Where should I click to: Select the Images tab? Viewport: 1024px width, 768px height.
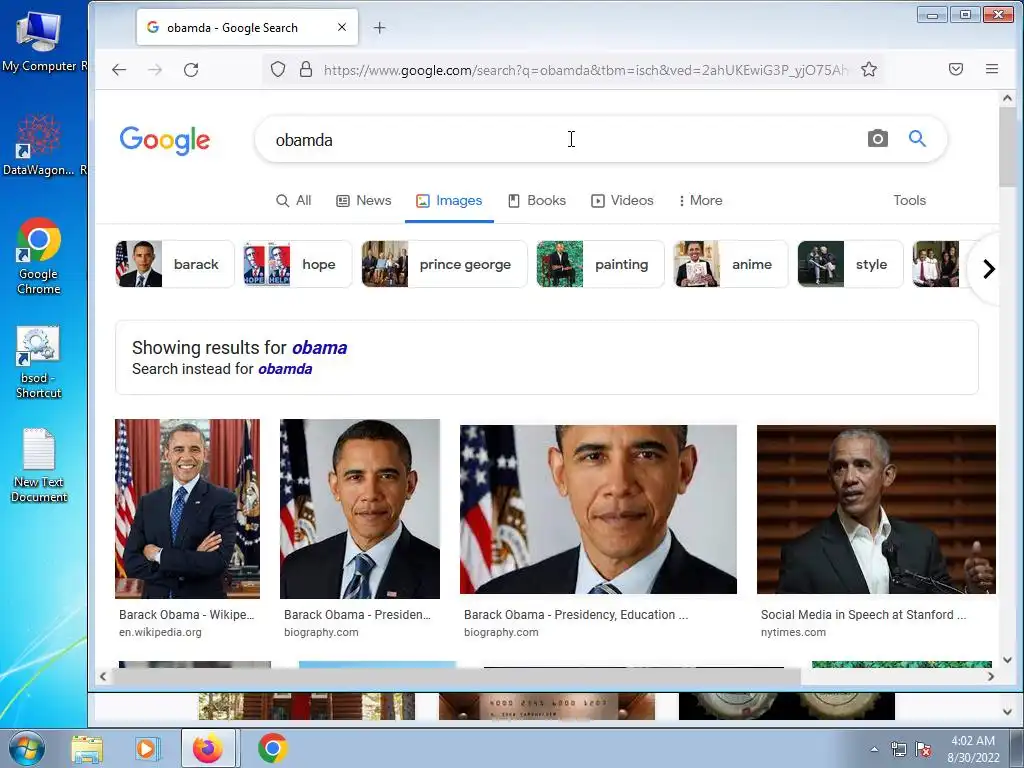click(449, 200)
